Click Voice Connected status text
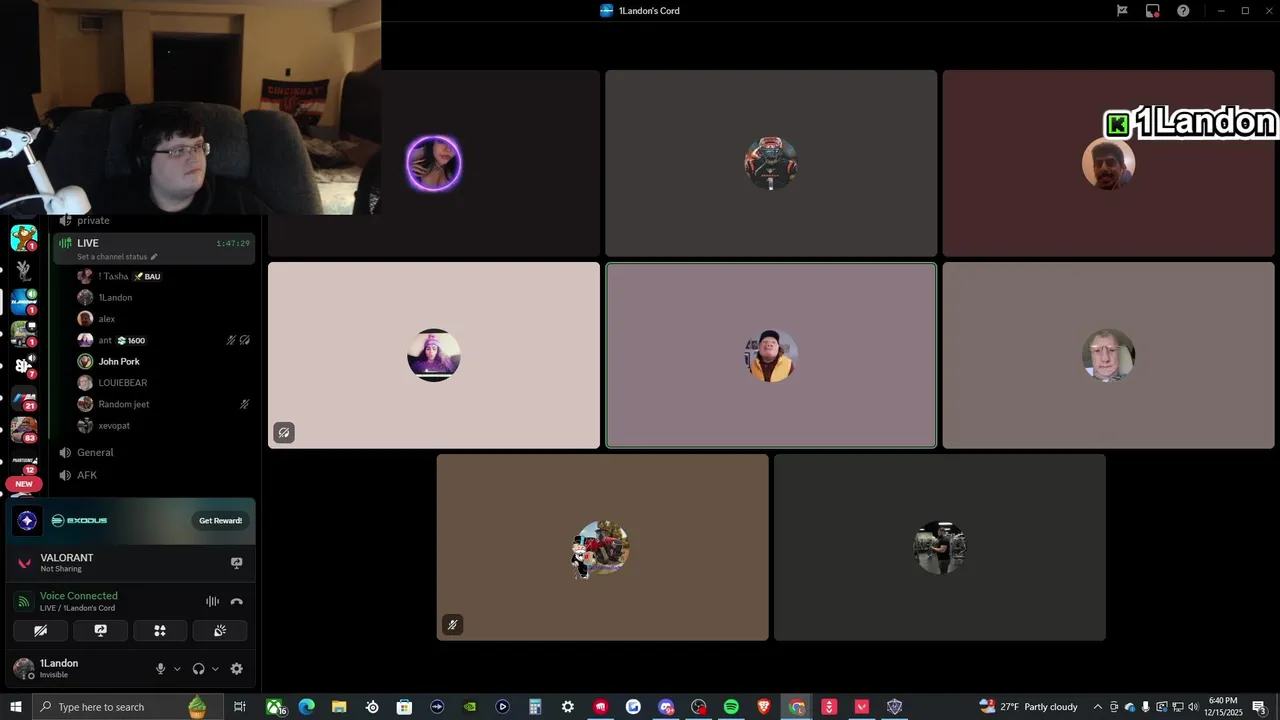 pyautogui.click(x=79, y=596)
